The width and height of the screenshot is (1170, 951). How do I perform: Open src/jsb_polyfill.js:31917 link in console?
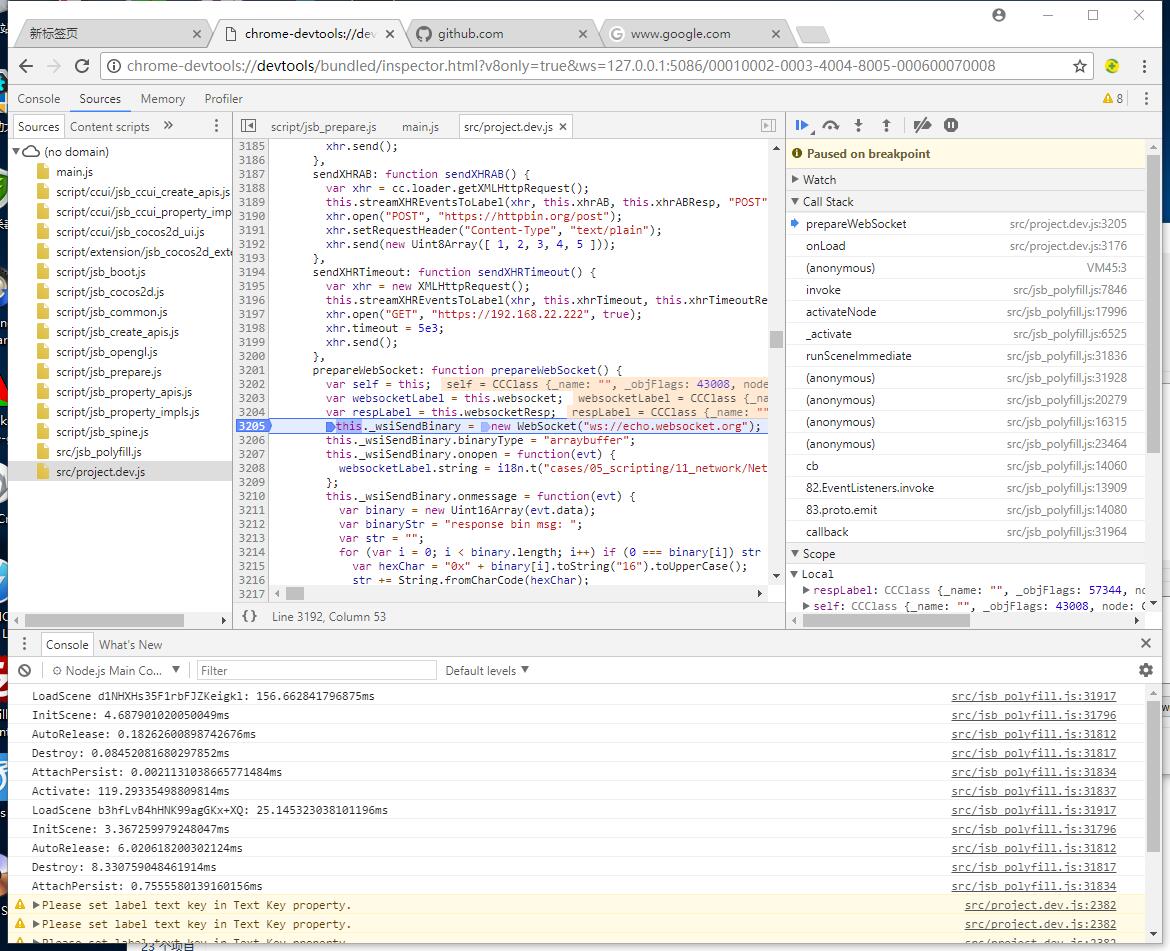tap(1033, 696)
